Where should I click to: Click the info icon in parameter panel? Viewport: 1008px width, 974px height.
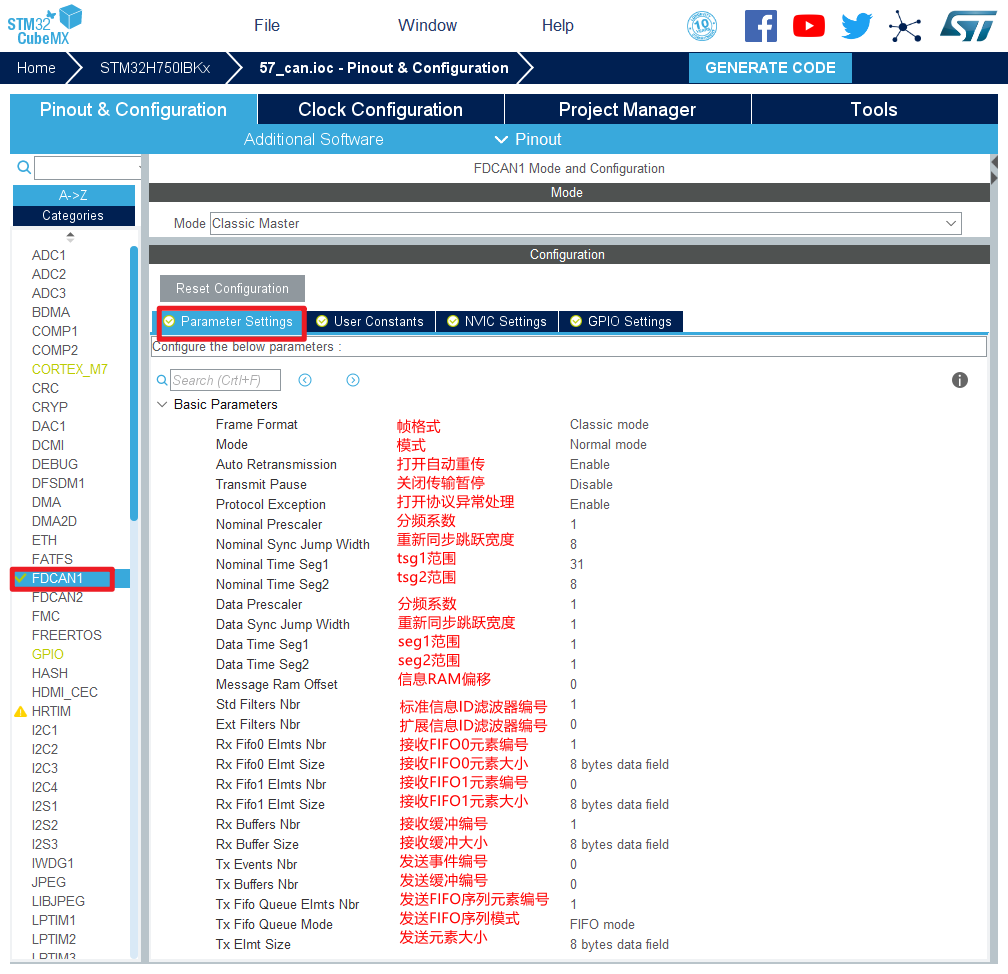[x=960, y=380]
